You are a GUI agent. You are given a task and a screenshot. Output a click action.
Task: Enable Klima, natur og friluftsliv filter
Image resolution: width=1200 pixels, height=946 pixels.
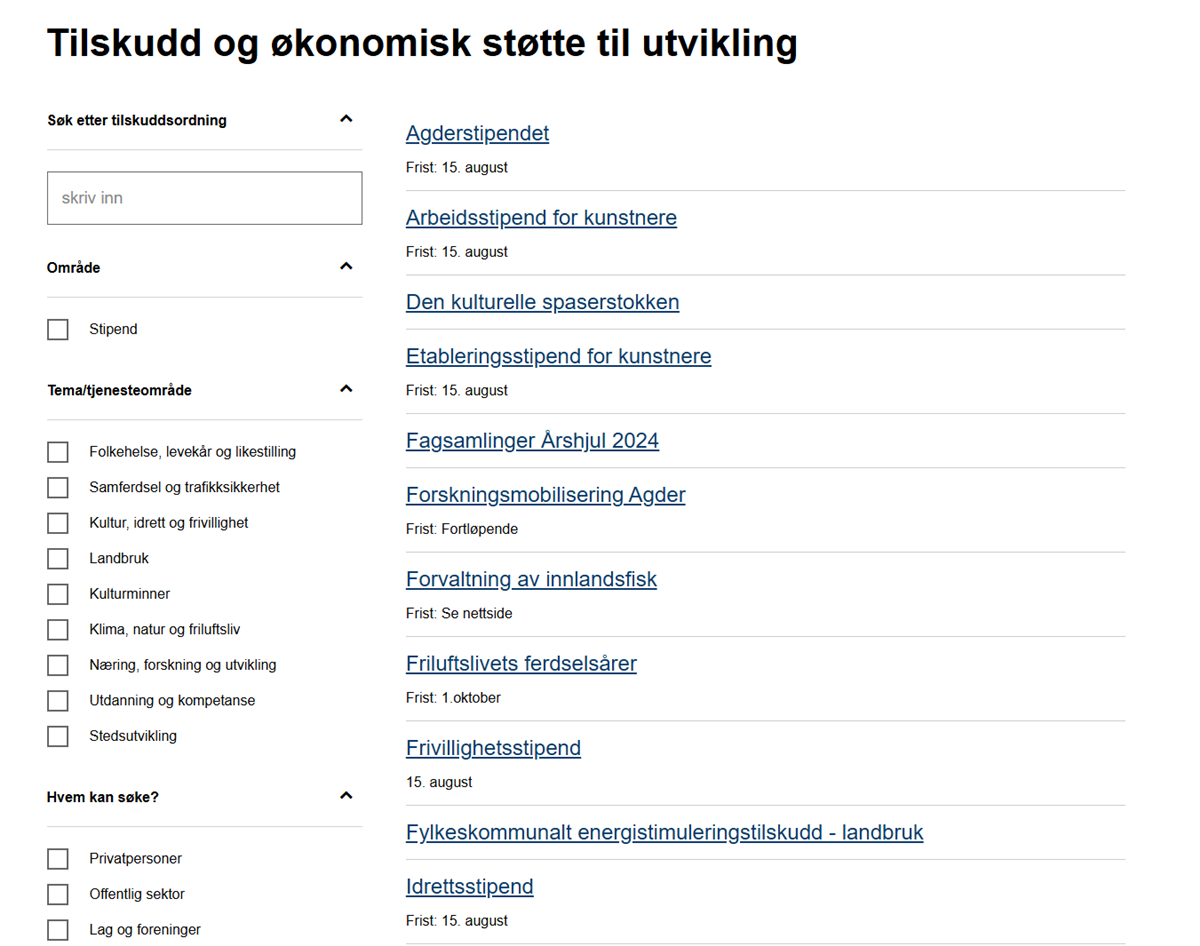coord(58,630)
